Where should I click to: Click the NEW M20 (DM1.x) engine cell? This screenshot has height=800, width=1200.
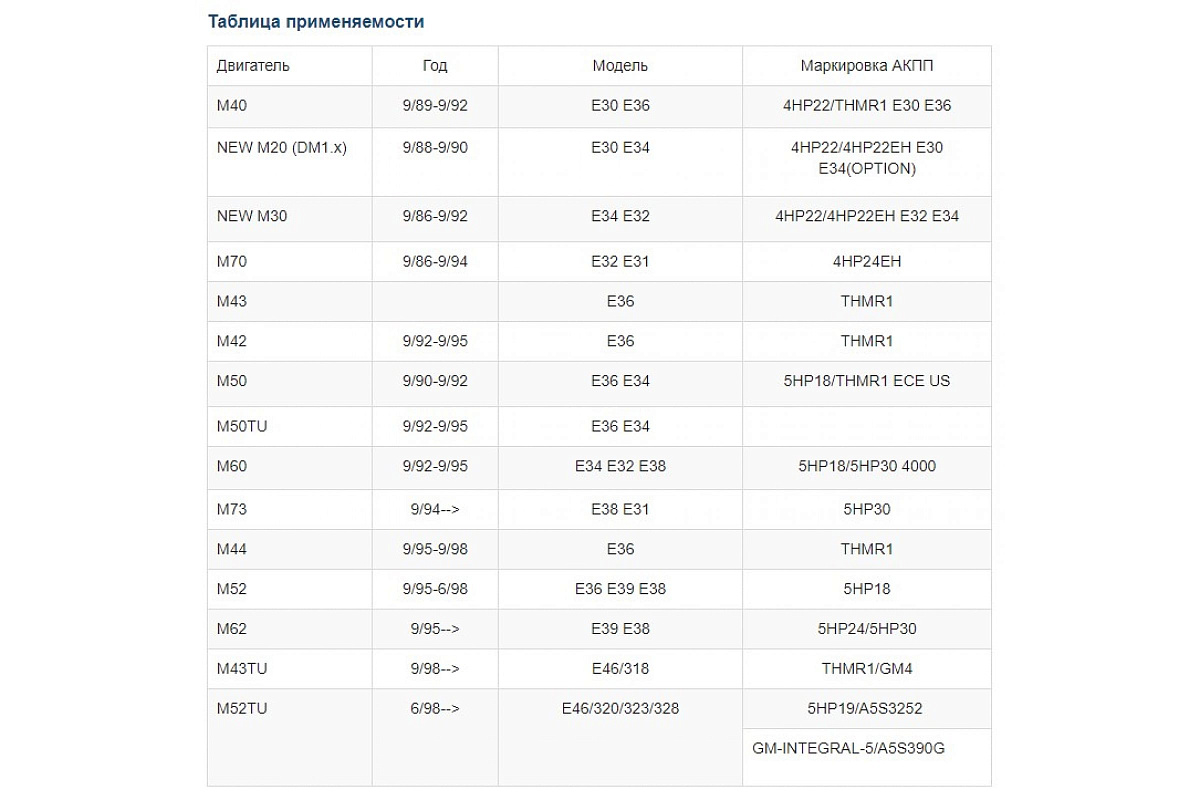click(281, 147)
